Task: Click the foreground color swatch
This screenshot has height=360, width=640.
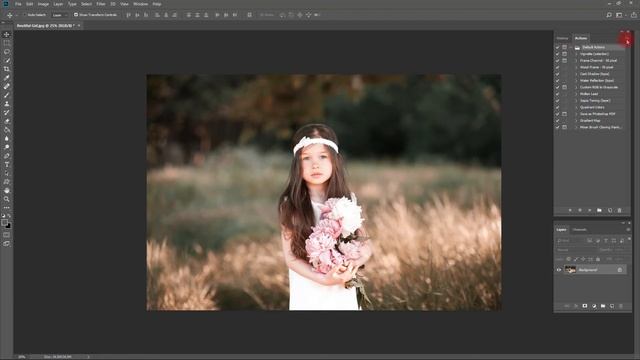Action: [x=4, y=222]
